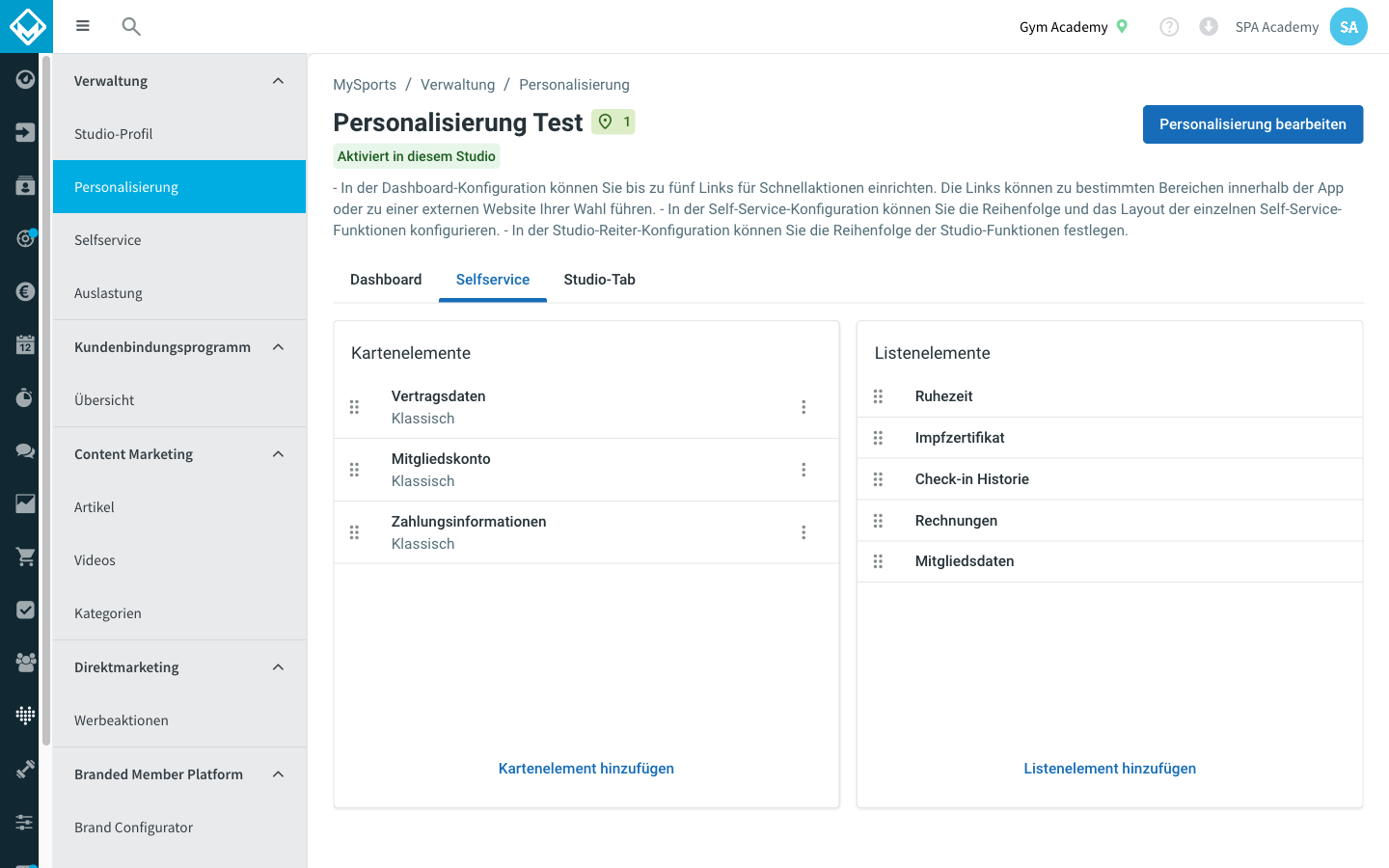The height and width of the screenshot is (868, 1389).
Task: Select the Selfservice tab
Action: pyautogui.click(x=493, y=280)
